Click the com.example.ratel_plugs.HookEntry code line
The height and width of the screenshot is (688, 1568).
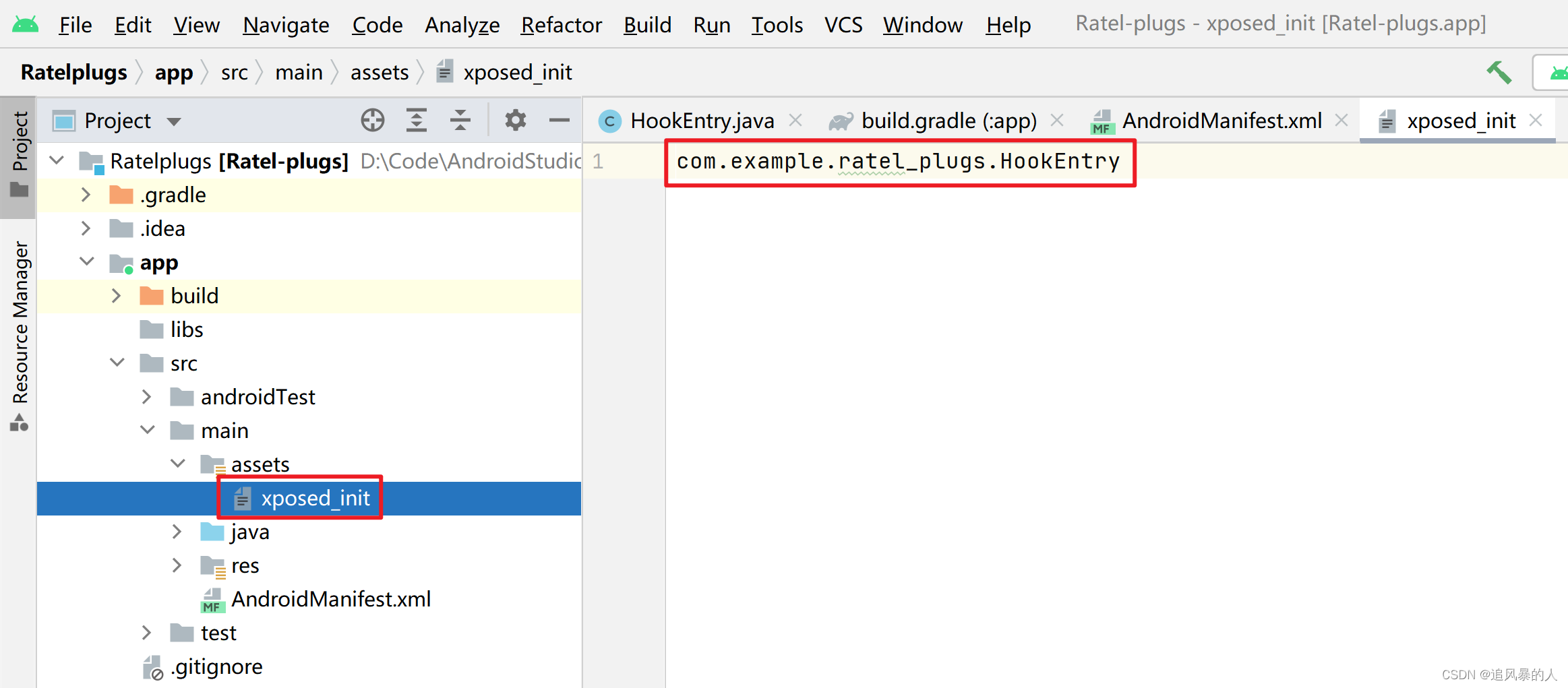coord(898,162)
